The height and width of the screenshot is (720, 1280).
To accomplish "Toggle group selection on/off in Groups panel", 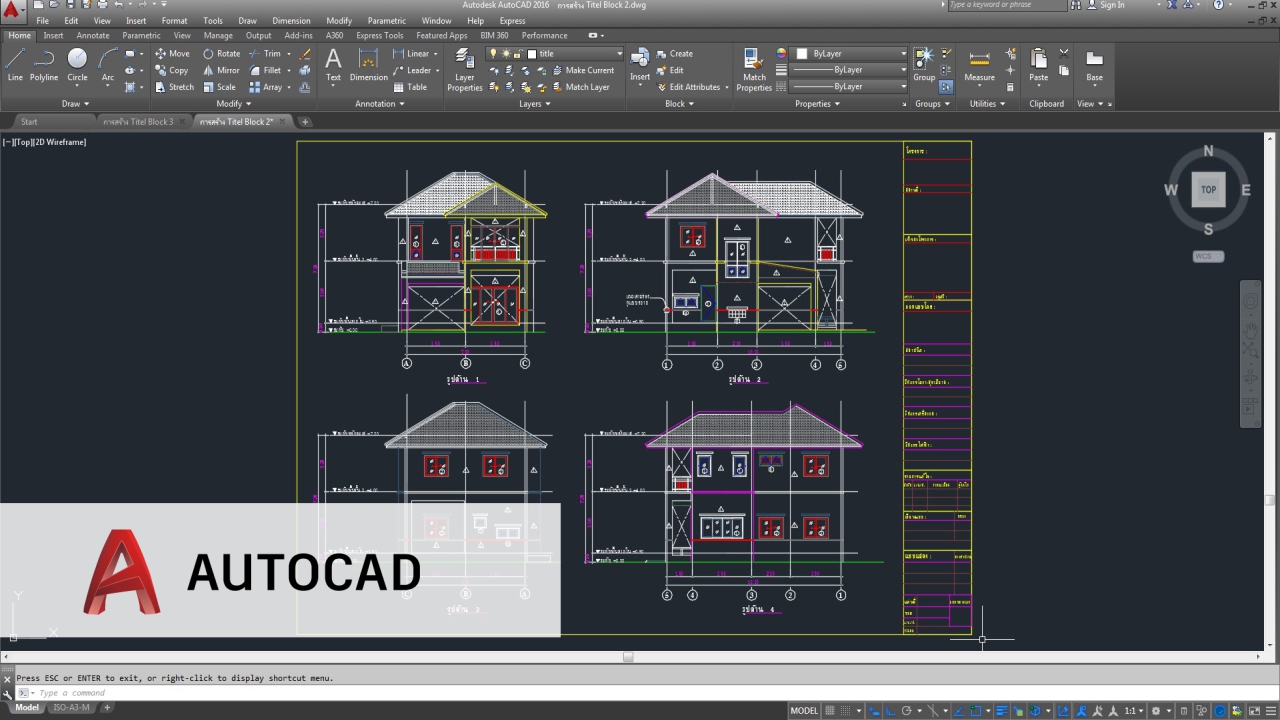I will pyautogui.click(x=946, y=87).
